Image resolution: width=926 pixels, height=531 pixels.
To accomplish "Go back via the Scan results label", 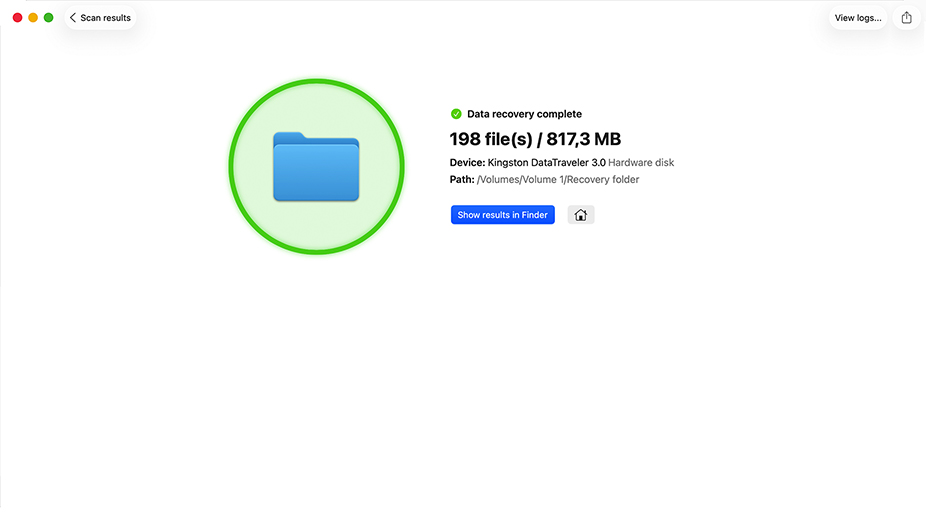I will coord(105,18).
